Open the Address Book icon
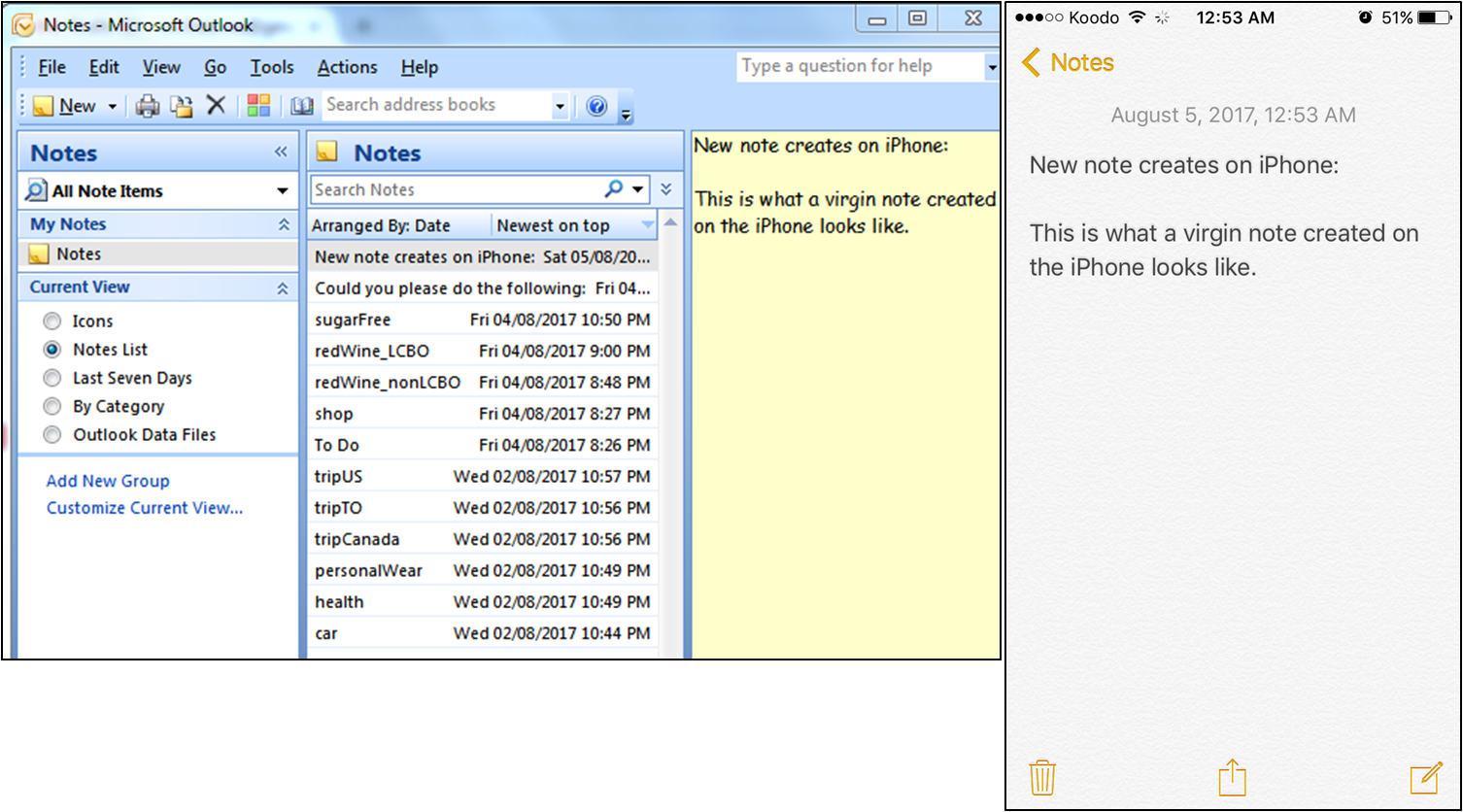The image size is (1463, 812). coord(302,106)
